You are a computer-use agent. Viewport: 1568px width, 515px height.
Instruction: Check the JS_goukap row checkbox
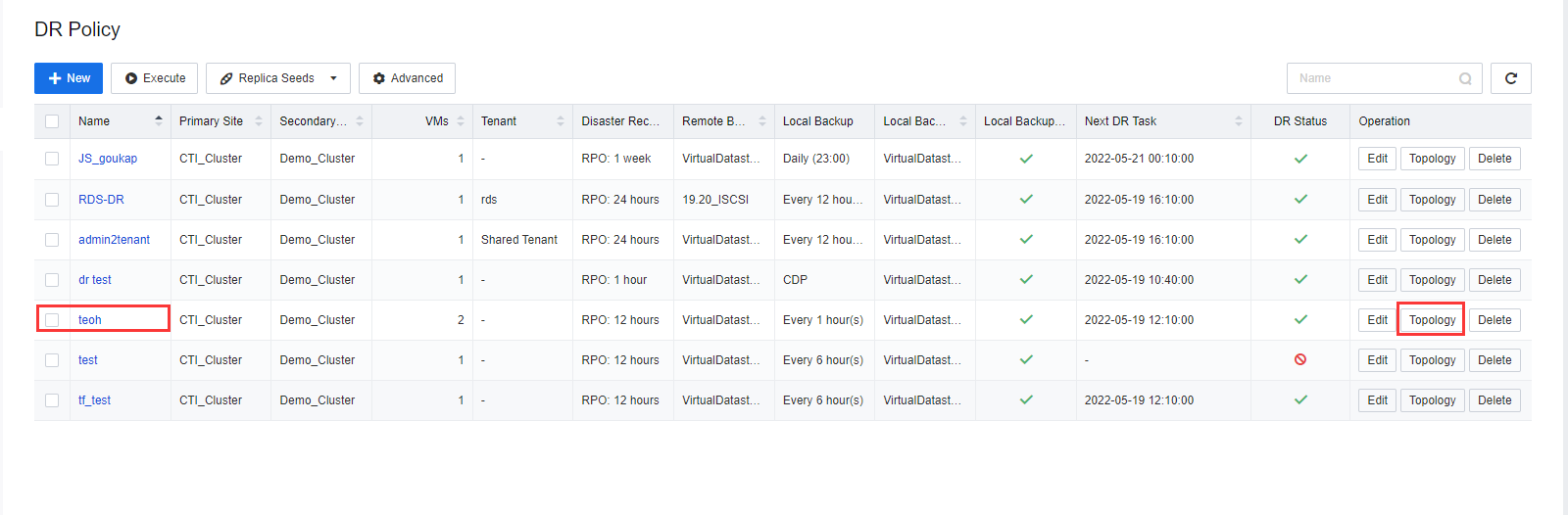[x=52, y=159]
